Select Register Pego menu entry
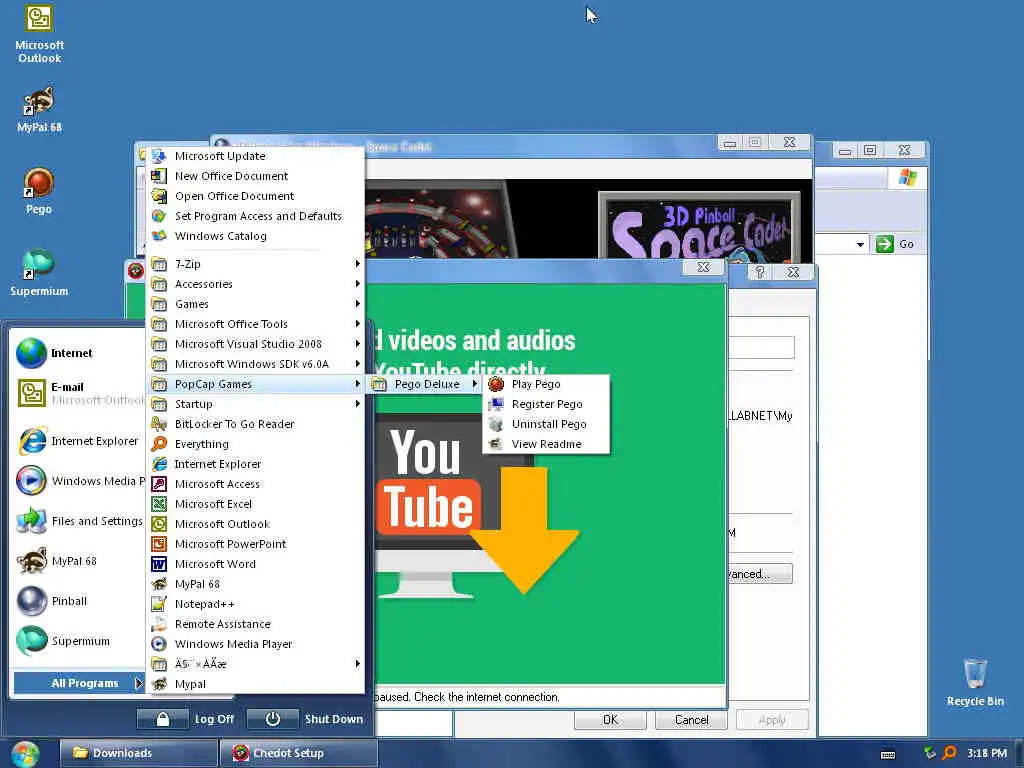Screen dimensions: 1024x768 pyautogui.click(x=546, y=404)
